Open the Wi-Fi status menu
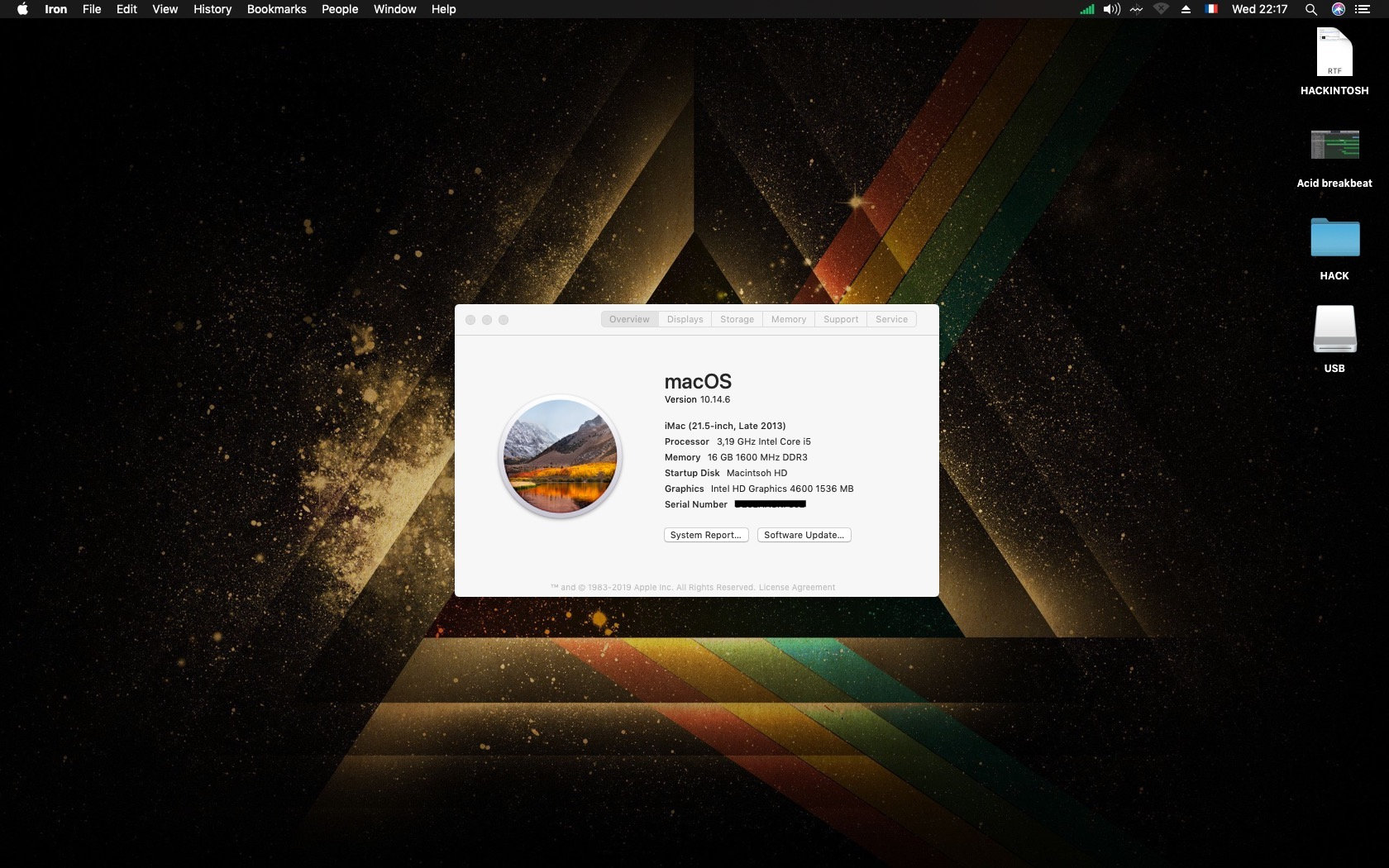1389x868 pixels. (x=1162, y=9)
